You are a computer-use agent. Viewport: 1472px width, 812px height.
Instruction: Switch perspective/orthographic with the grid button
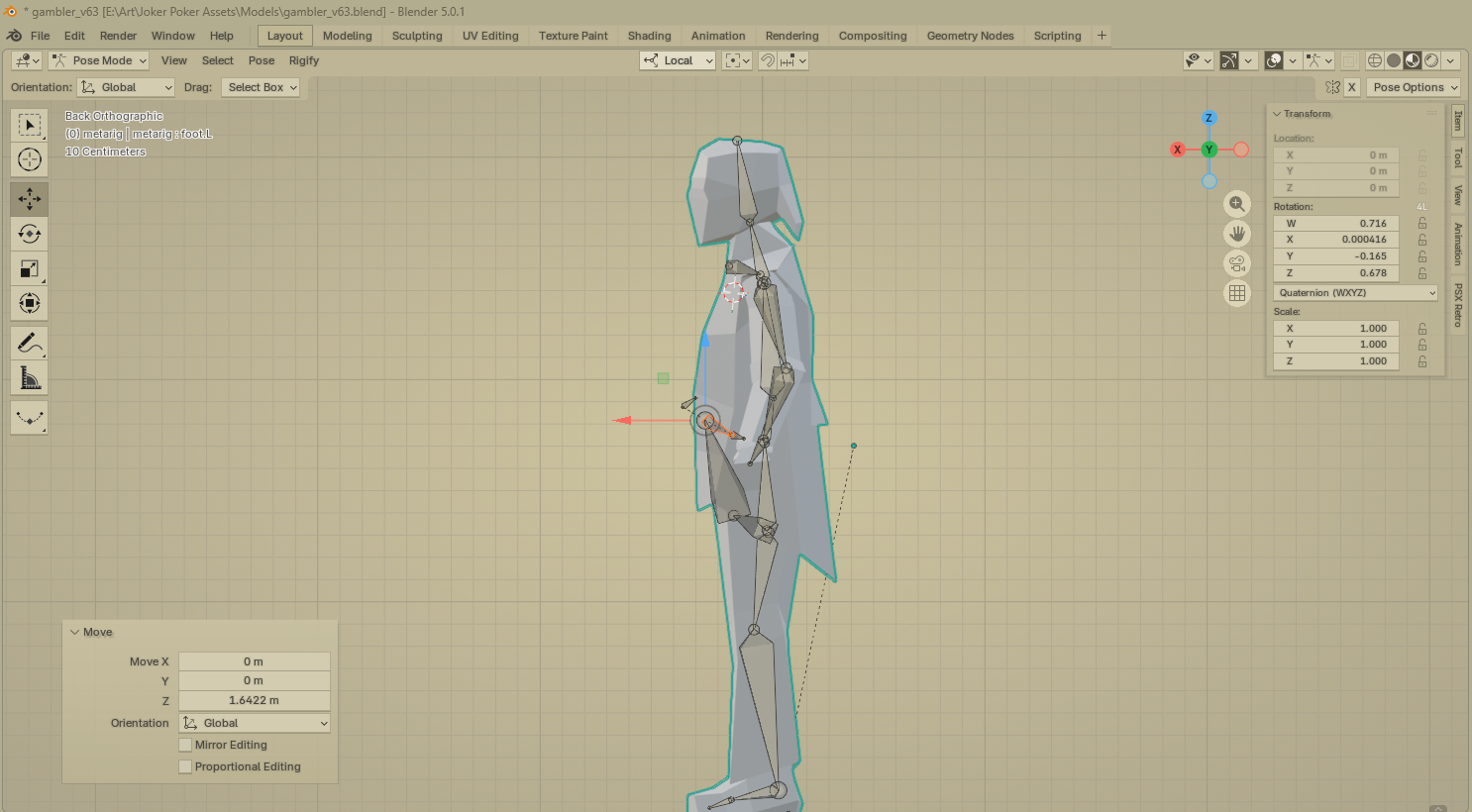(x=1237, y=293)
